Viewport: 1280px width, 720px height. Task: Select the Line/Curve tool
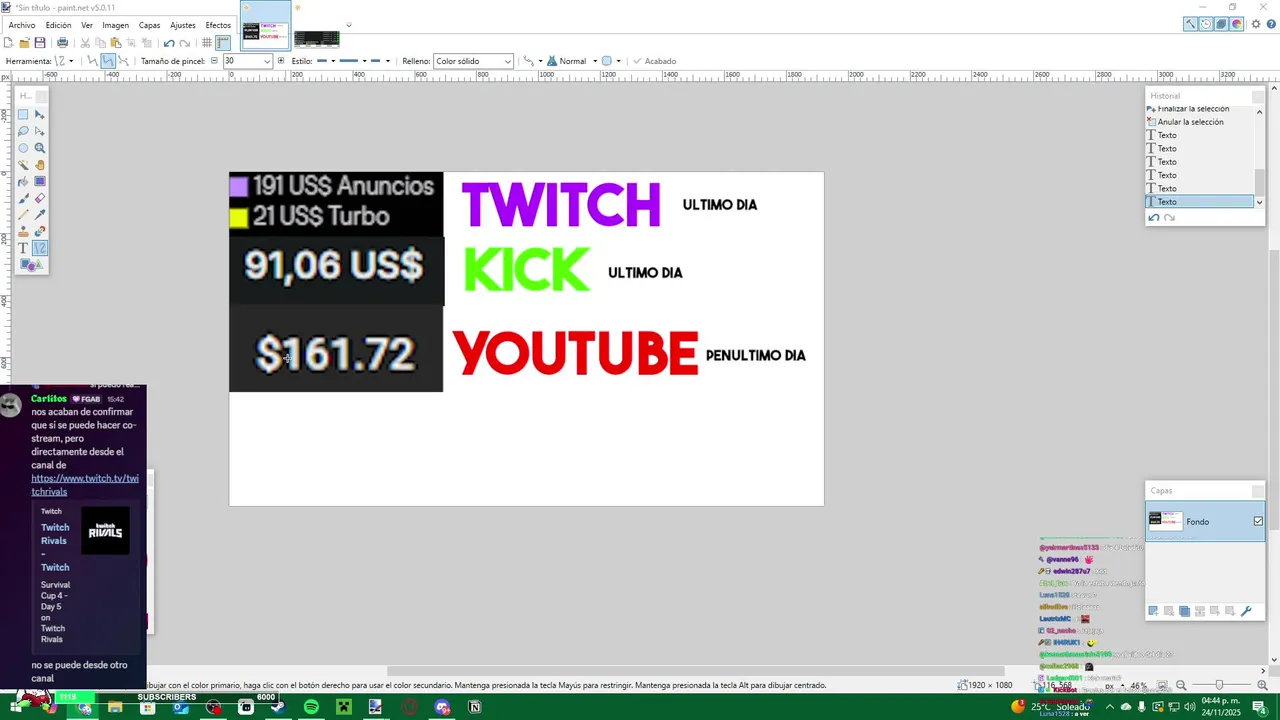click(x=40, y=248)
